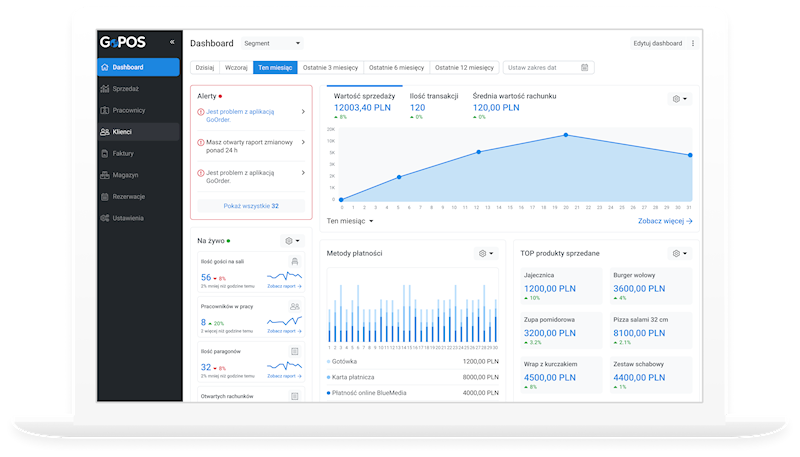Open gear settings of Na żywo panel
Image resolution: width=800 pixels, height=457 pixels.
tap(292, 241)
